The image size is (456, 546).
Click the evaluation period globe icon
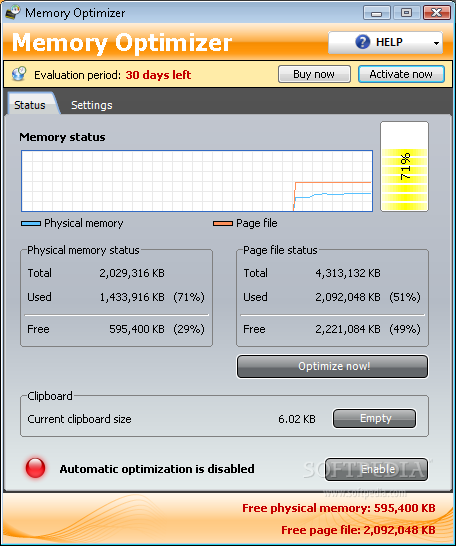tap(19, 74)
